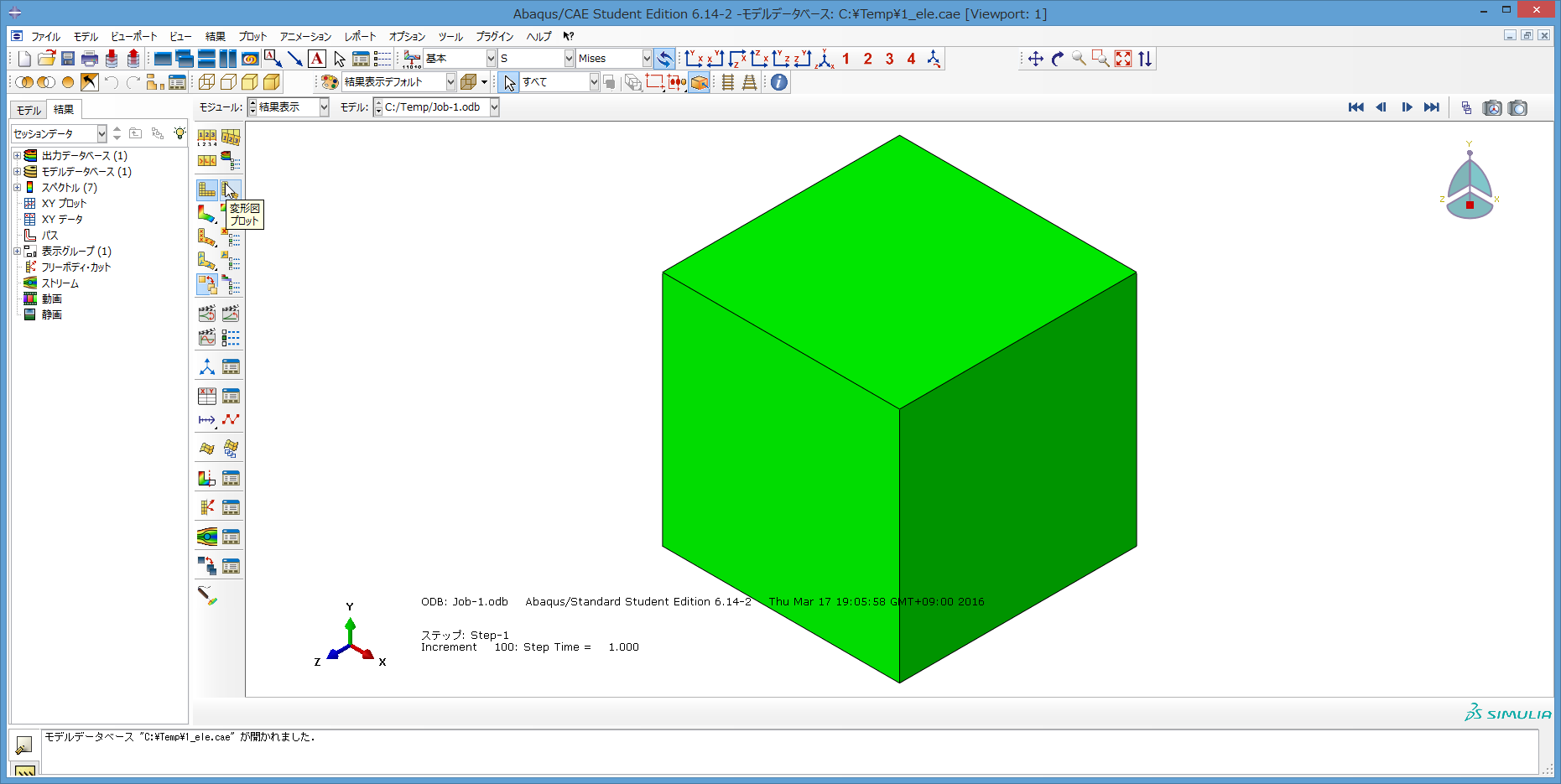The width and height of the screenshot is (1561, 784).
Task: Go to the next frame
Action: tap(1407, 107)
